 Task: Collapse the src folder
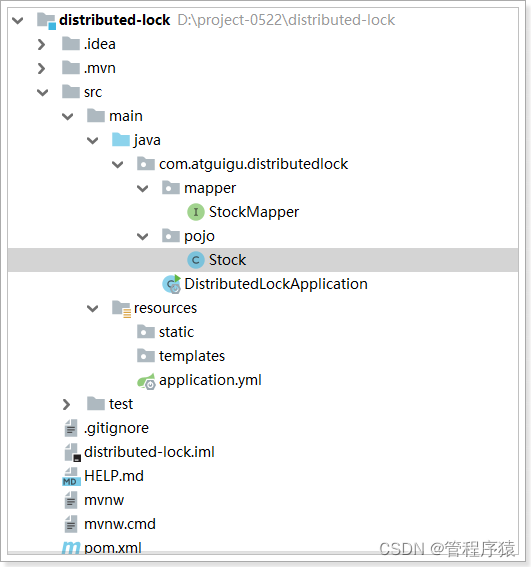(43, 93)
